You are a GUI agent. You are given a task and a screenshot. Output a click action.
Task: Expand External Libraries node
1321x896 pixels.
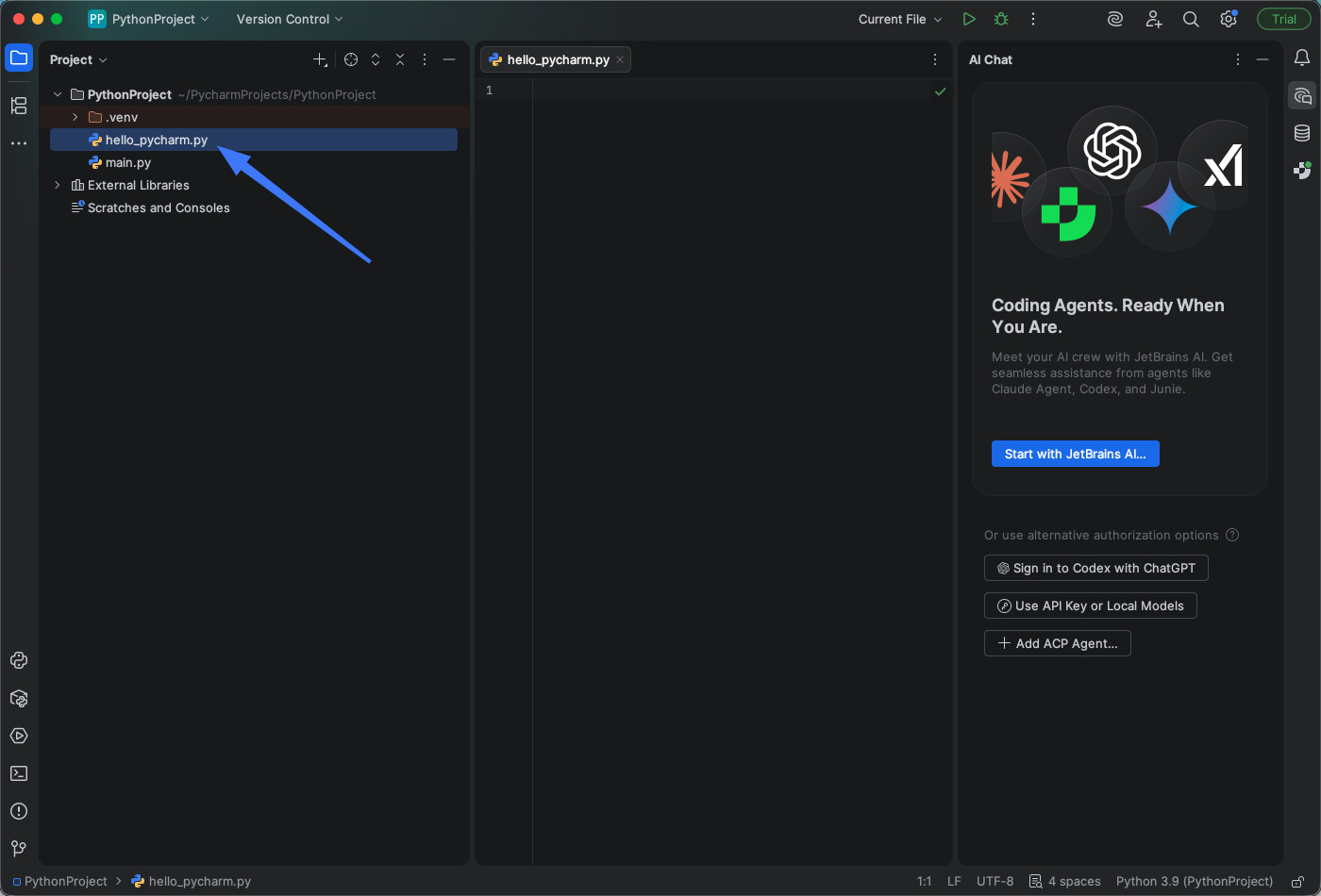58,185
